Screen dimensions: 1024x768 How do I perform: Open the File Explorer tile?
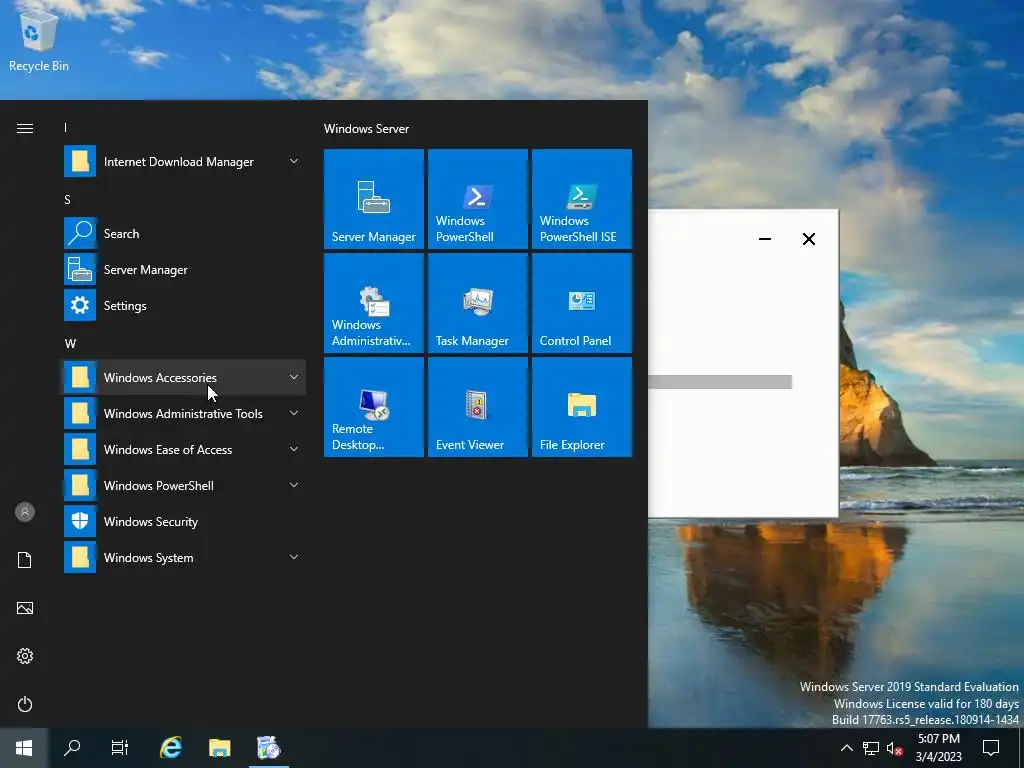[x=581, y=407]
